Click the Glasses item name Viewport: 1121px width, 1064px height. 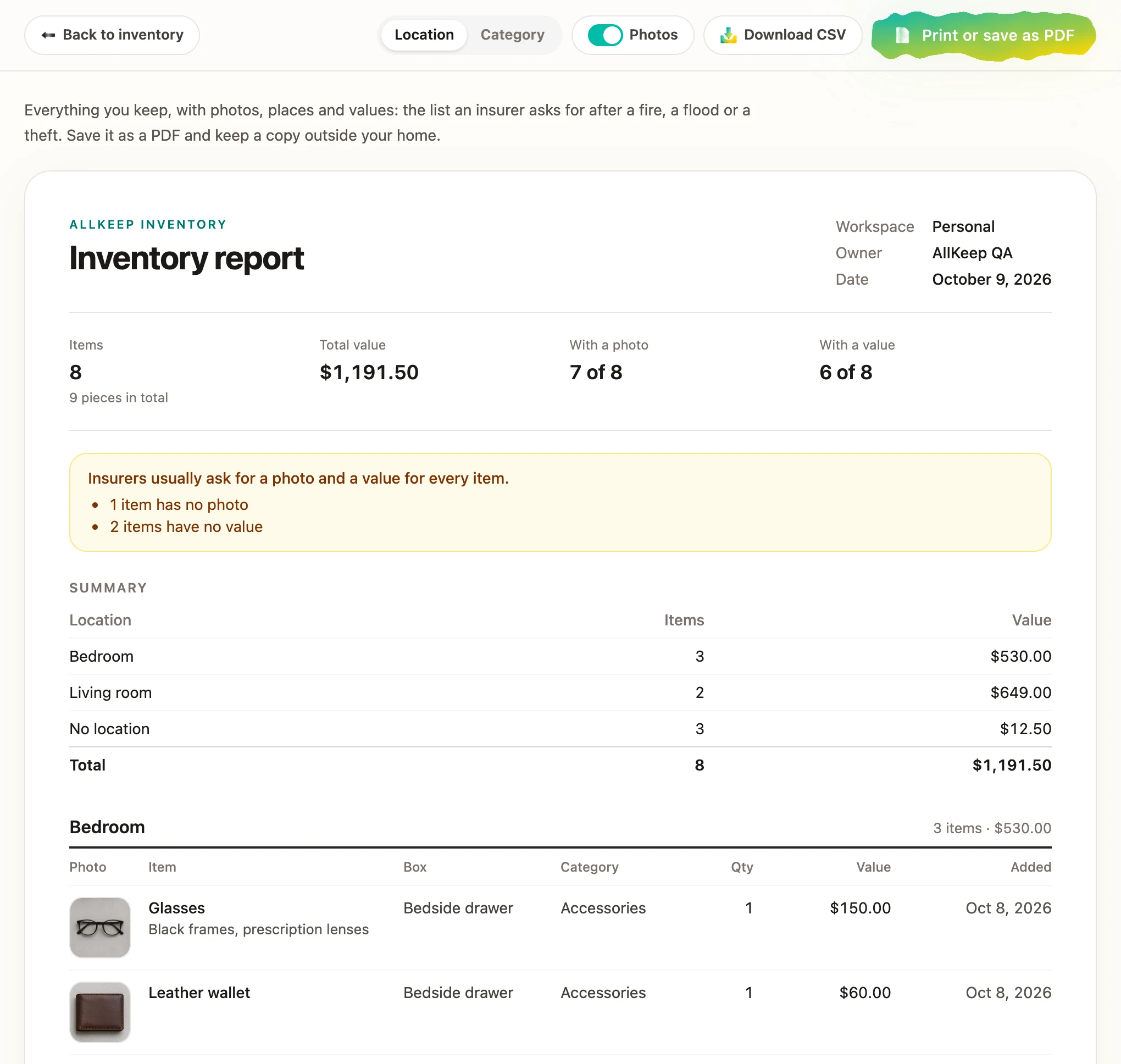tap(176, 908)
